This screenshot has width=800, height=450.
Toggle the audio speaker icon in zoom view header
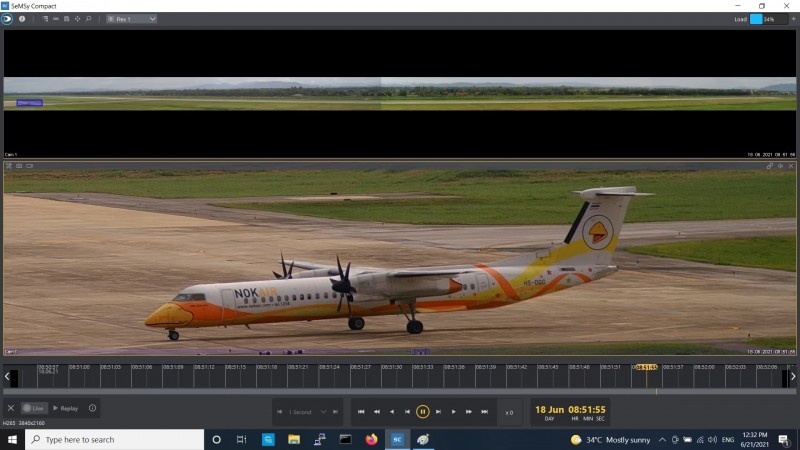coord(780,166)
